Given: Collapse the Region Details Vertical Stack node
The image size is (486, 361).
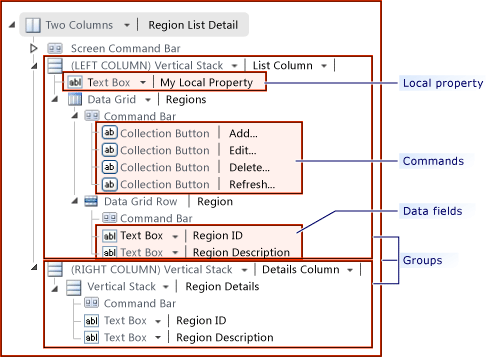Looking at the screenshot, I should 55,289.
